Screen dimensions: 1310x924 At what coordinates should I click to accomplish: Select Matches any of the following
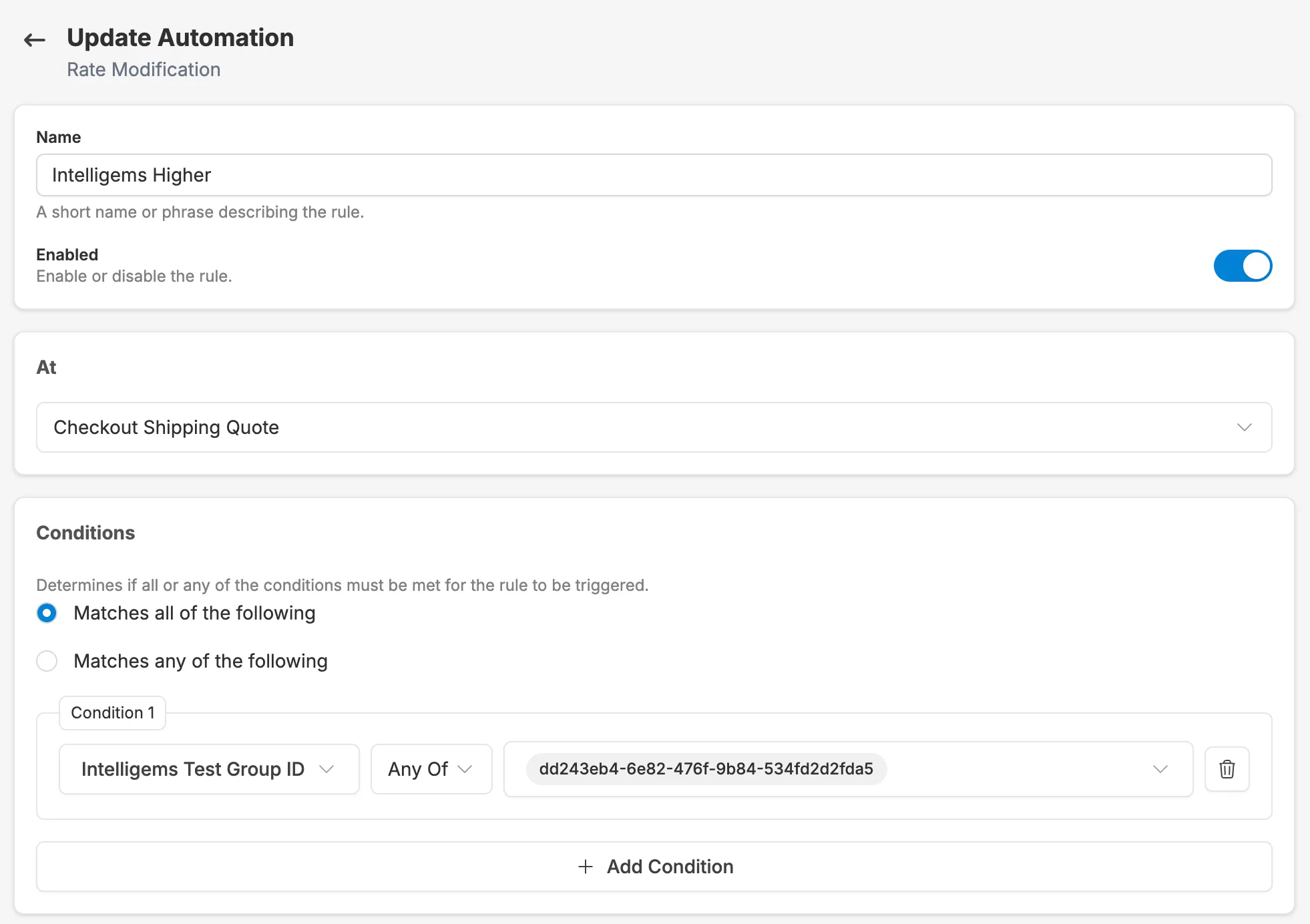47,661
